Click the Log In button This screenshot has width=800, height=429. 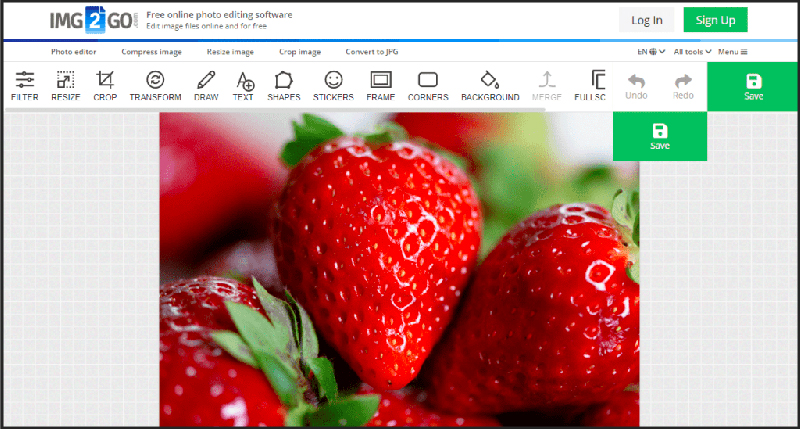(646, 20)
